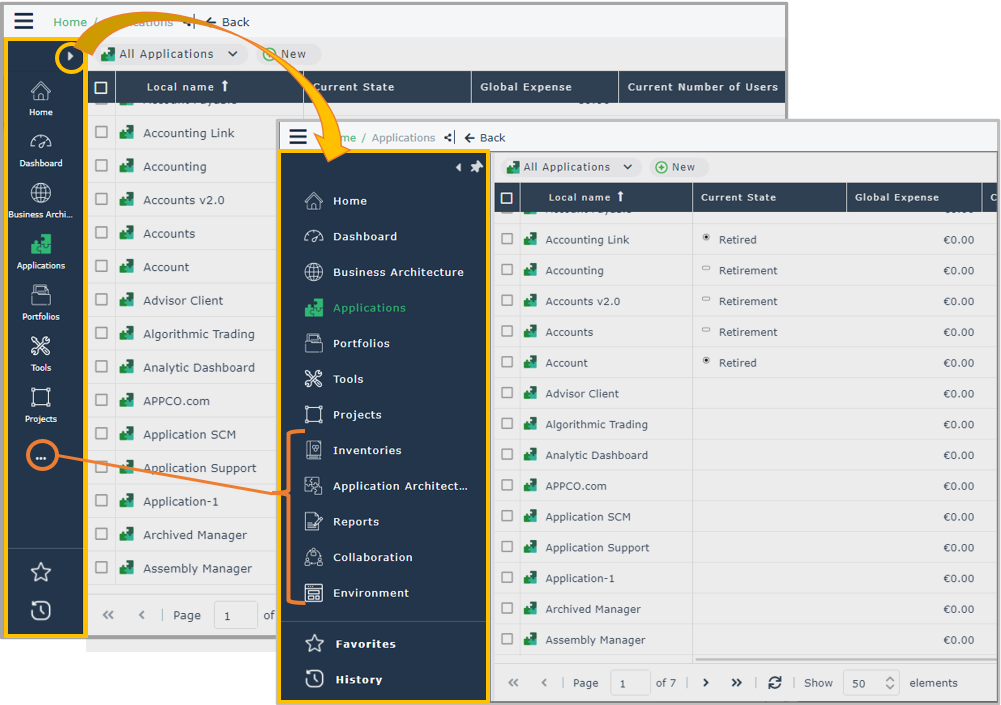Tick Accounting Link checkbox in the front table
The height and width of the screenshot is (705, 1001).
pos(507,240)
